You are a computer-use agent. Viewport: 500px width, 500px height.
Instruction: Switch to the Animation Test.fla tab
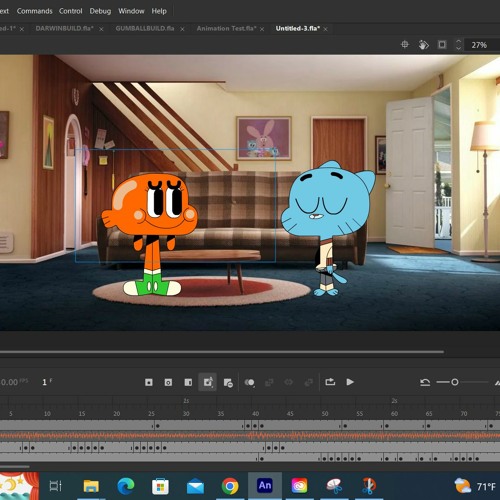tap(226, 29)
